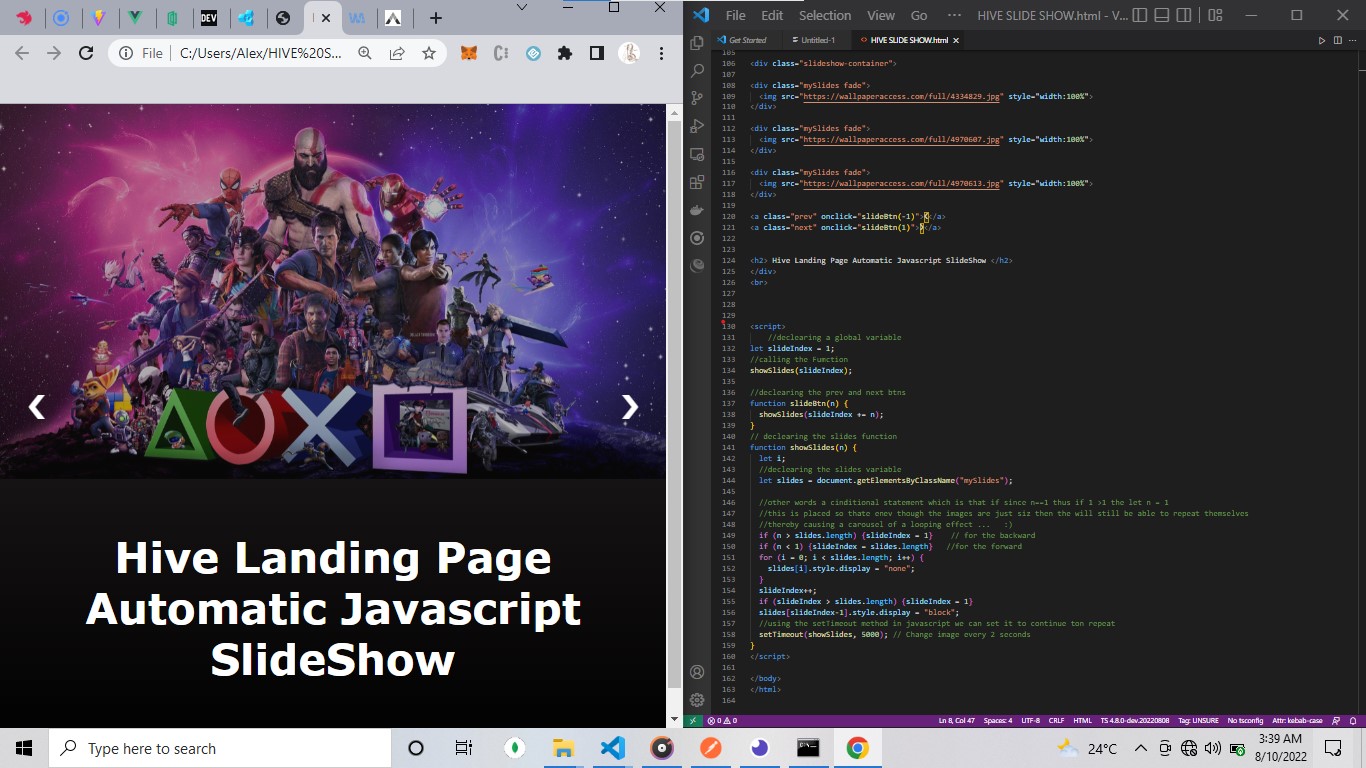Open Run and Debug view in VS Code
The height and width of the screenshot is (768, 1366).
pyautogui.click(x=697, y=126)
